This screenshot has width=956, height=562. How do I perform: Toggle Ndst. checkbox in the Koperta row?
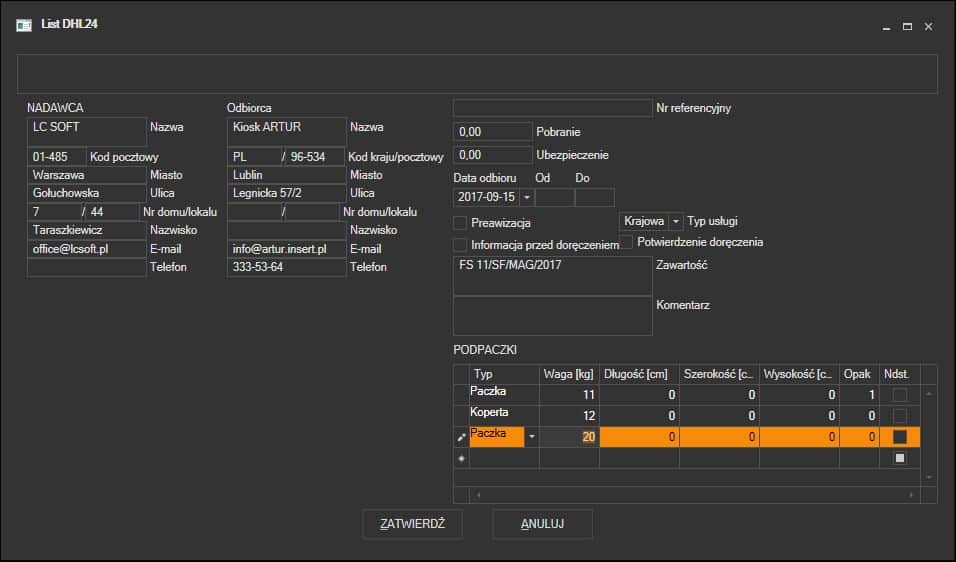(899, 416)
